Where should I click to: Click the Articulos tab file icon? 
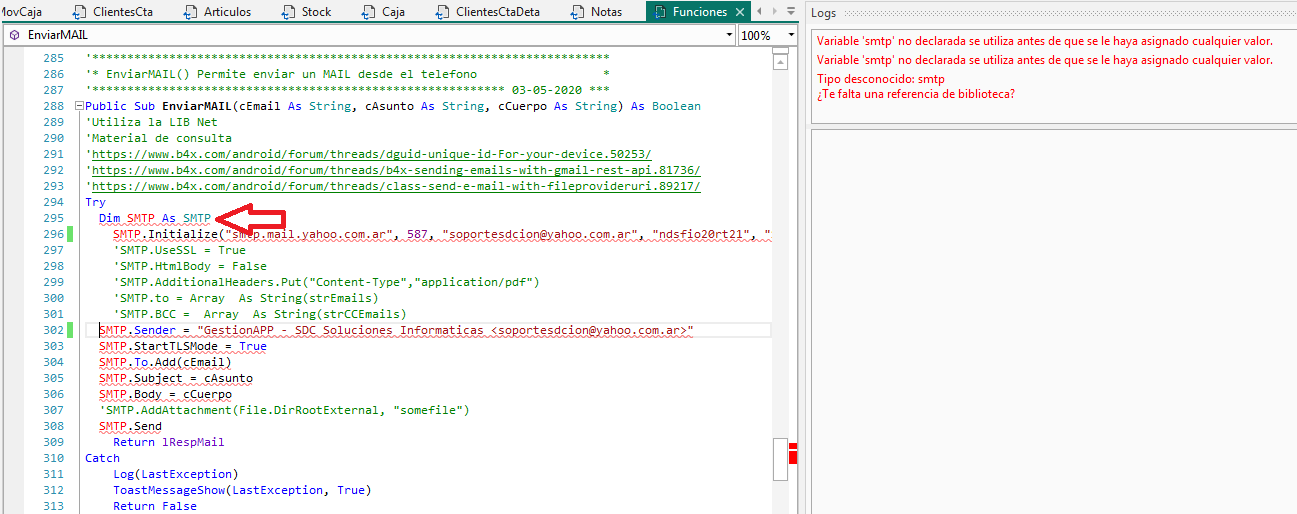[x=191, y=12]
